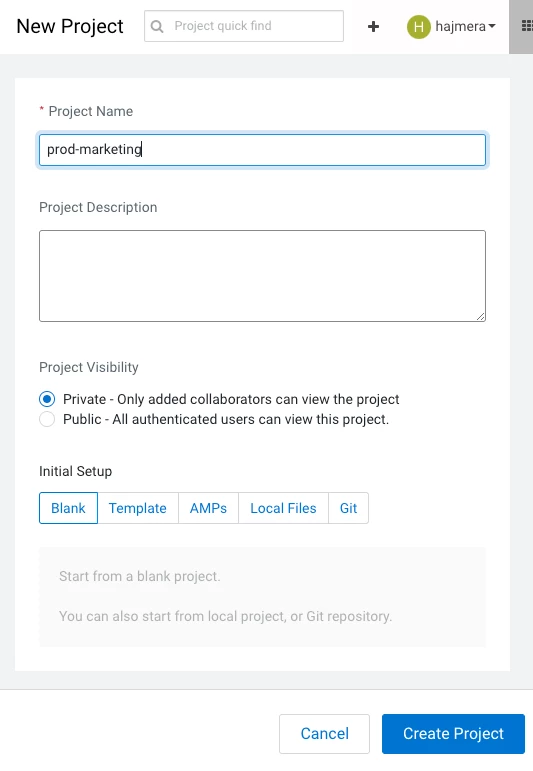Viewport: 533px width, 771px height.
Task: Select the Git setup tab
Action: point(348,508)
